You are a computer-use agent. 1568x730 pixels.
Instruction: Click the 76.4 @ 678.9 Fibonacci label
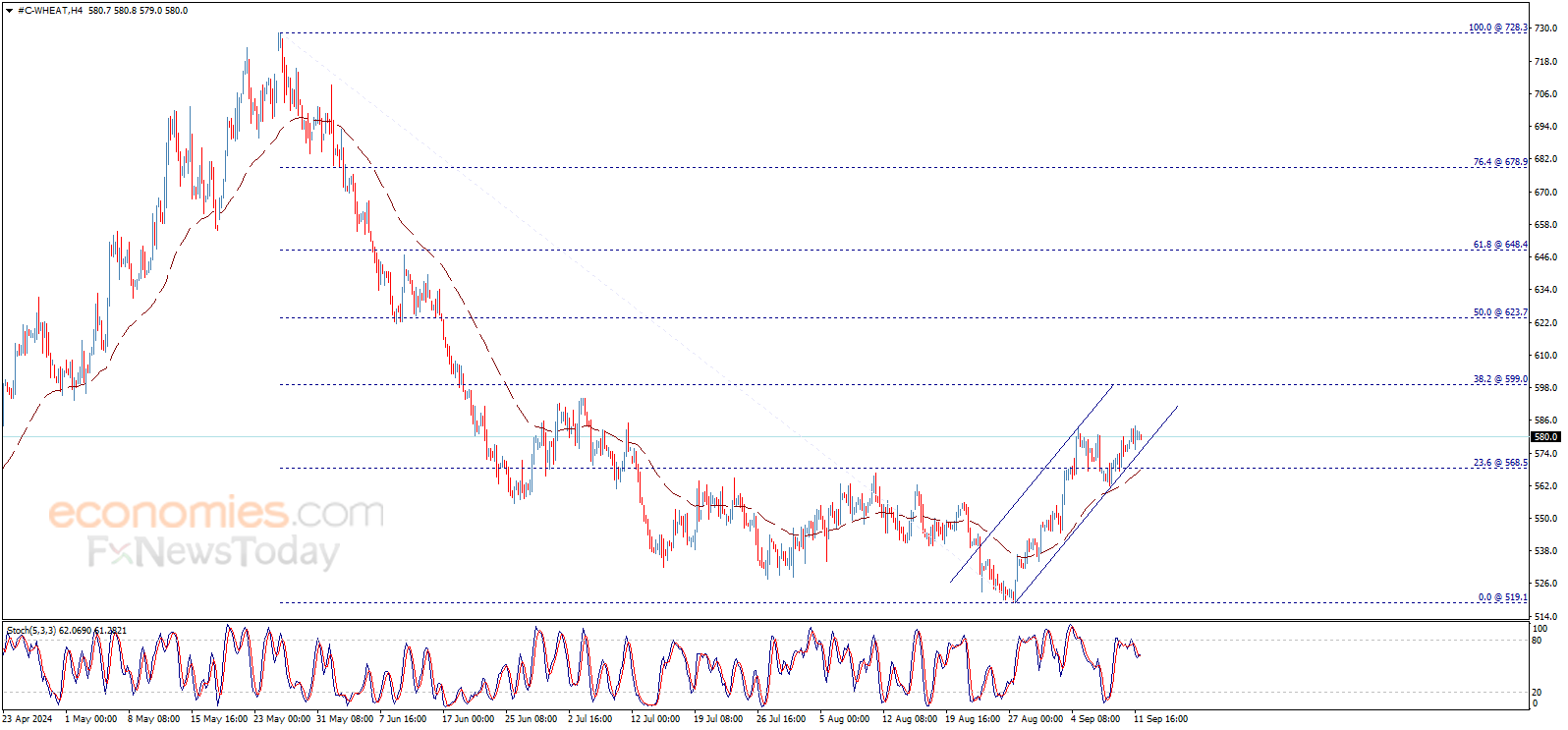1500,162
